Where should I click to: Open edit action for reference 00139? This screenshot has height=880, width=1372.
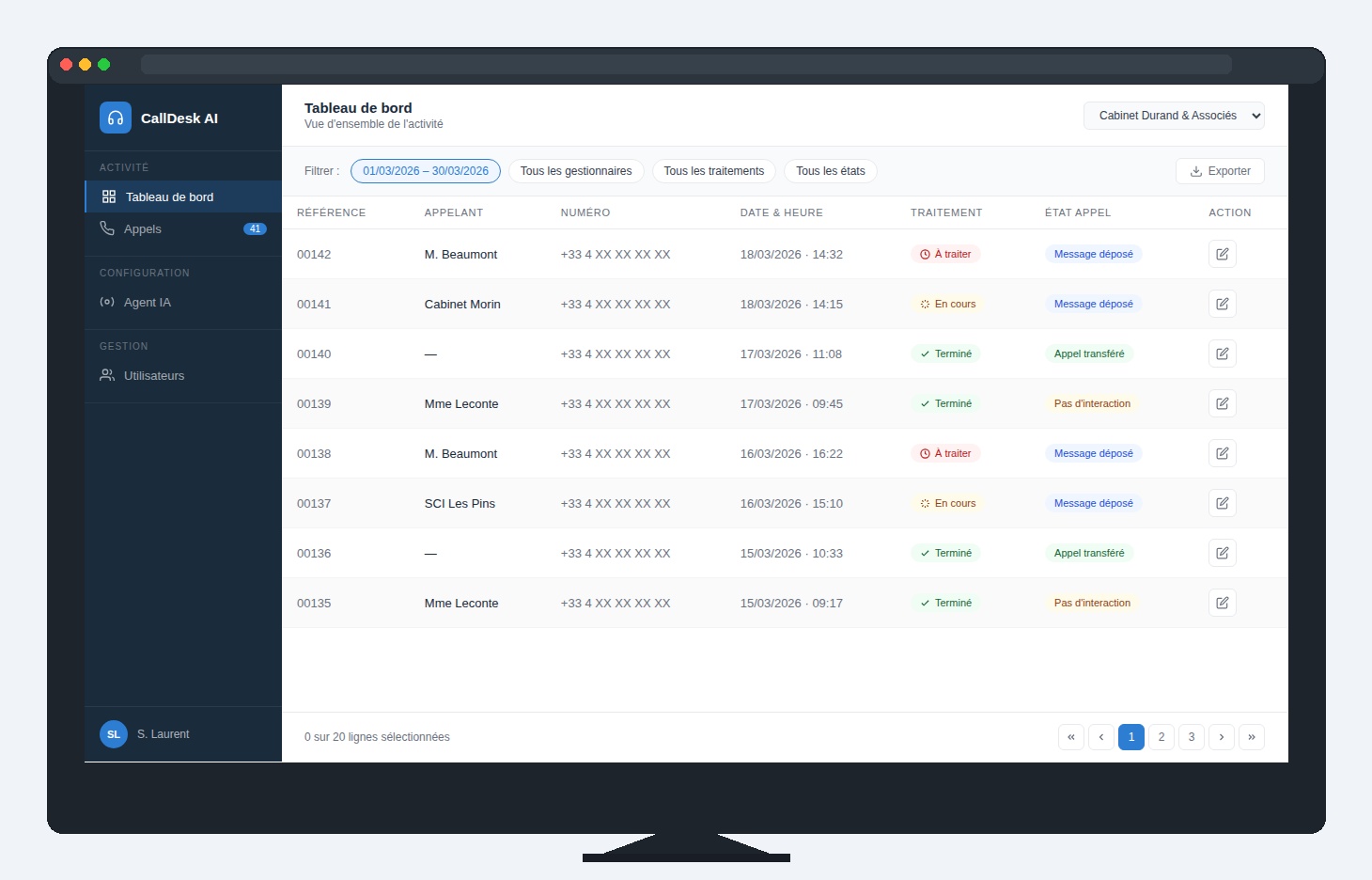[1223, 403]
